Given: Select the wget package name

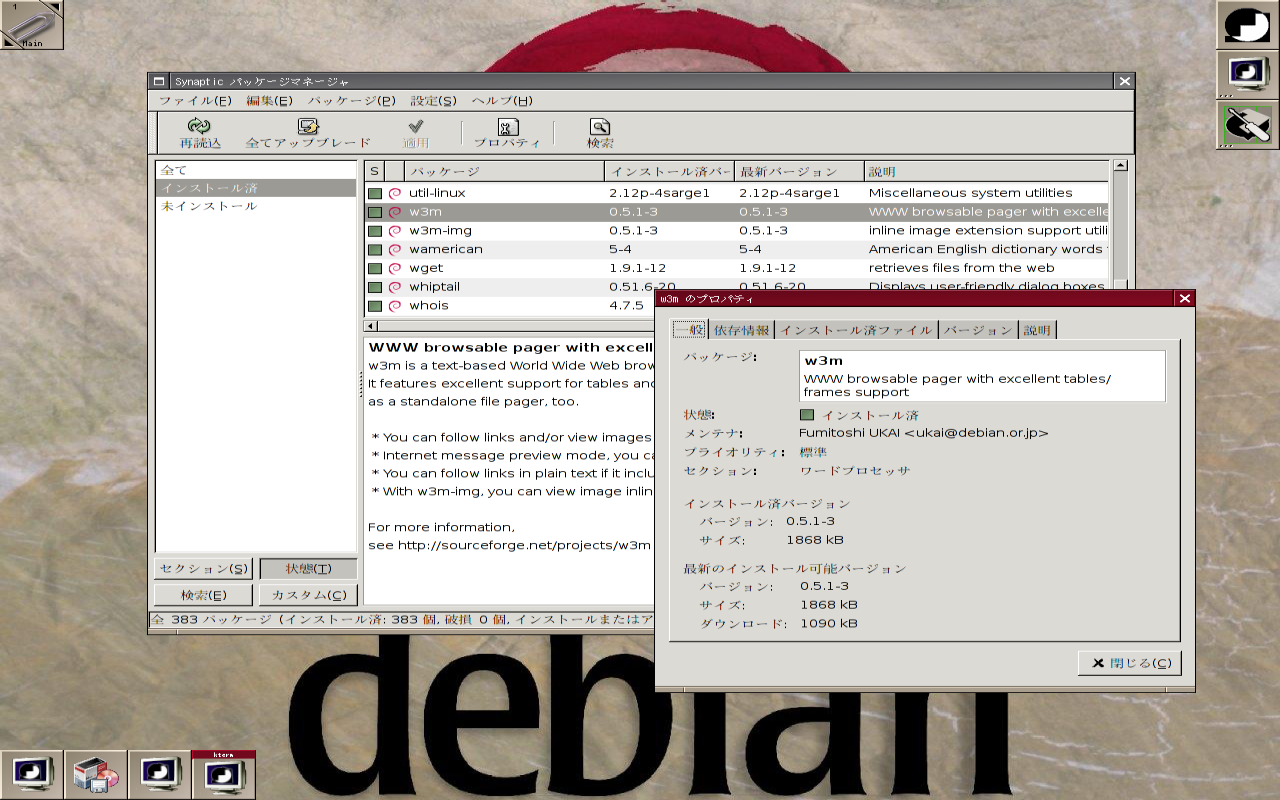Looking at the screenshot, I should pos(426,268).
